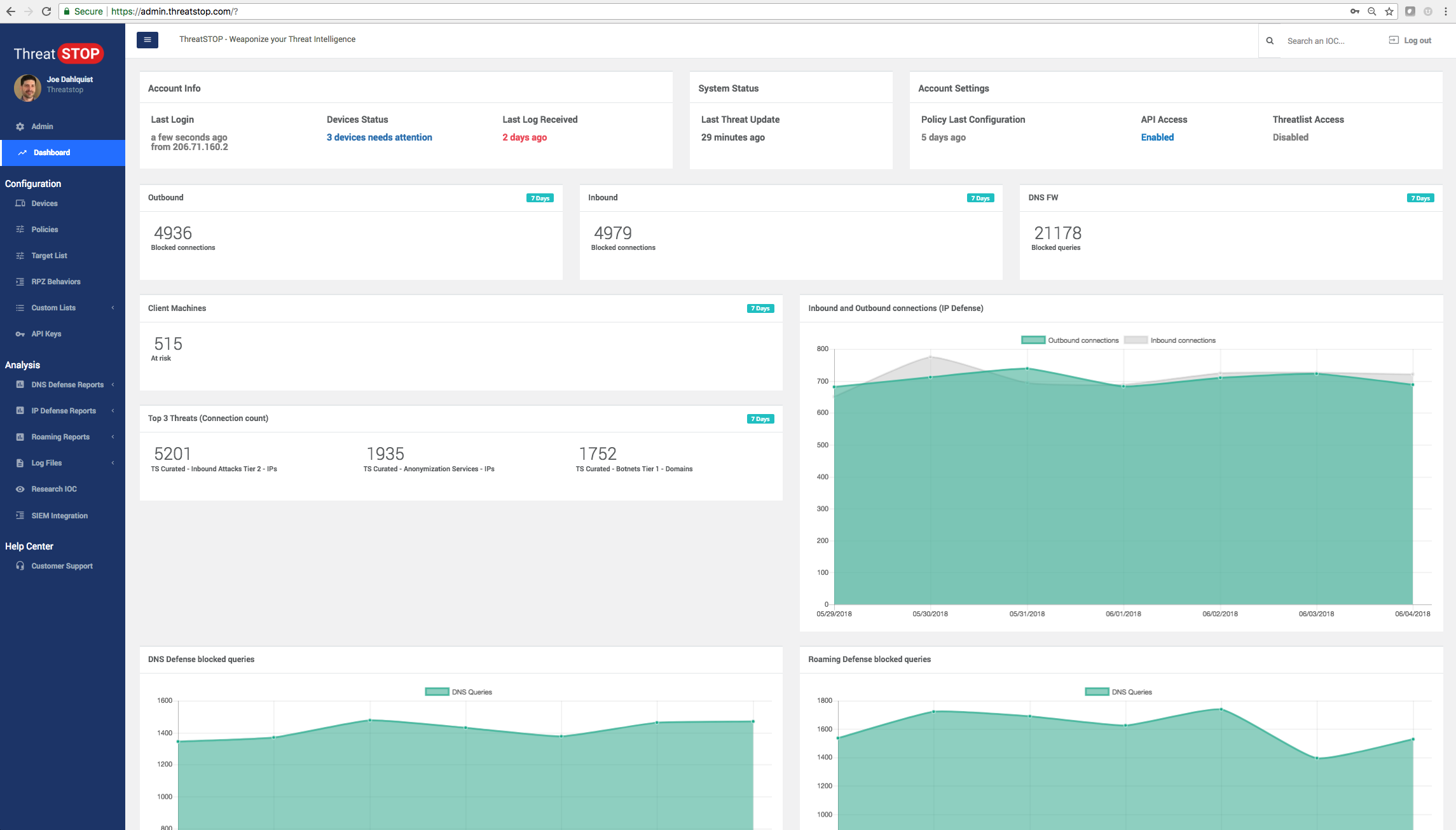Select the RPZ Behaviors icon
This screenshot has height=830, width=1456.
click(x=20, y=281)
